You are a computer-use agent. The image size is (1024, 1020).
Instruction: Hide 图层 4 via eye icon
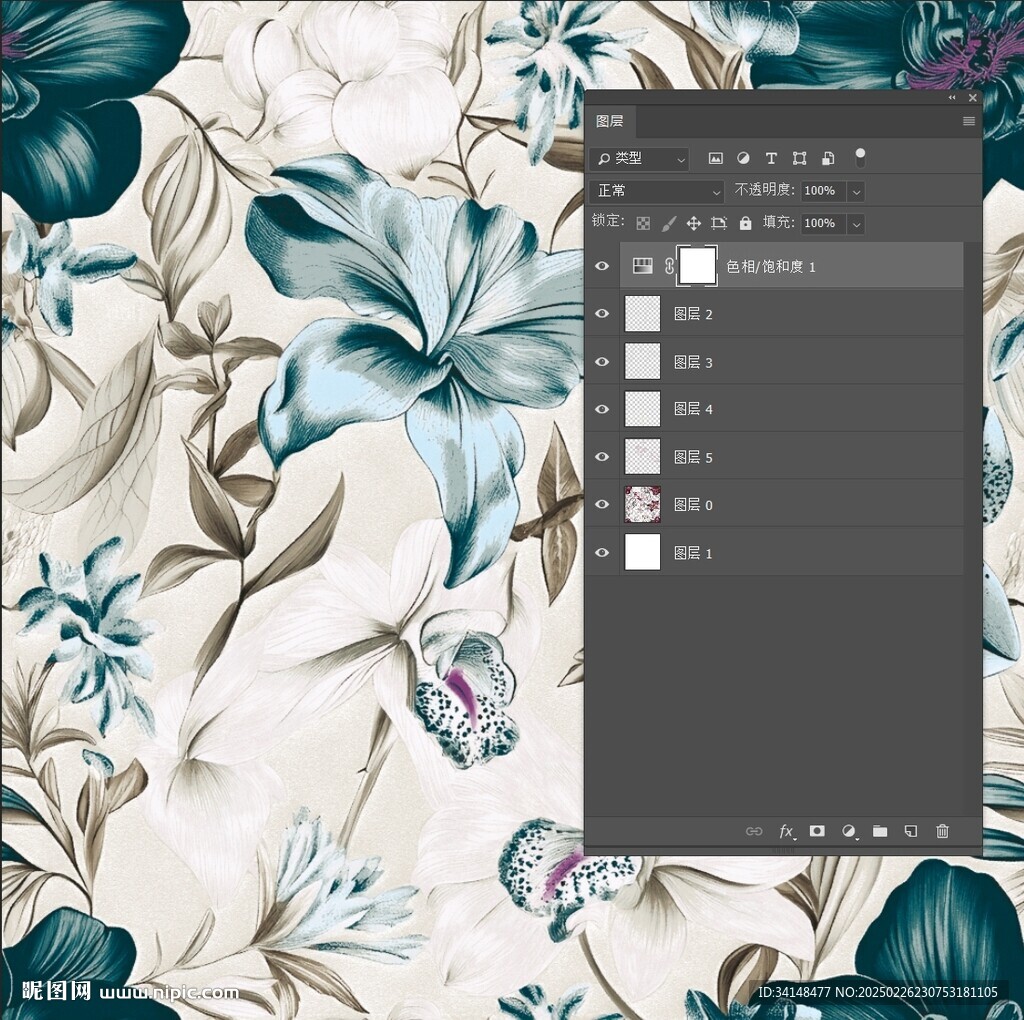pos(602,409)
